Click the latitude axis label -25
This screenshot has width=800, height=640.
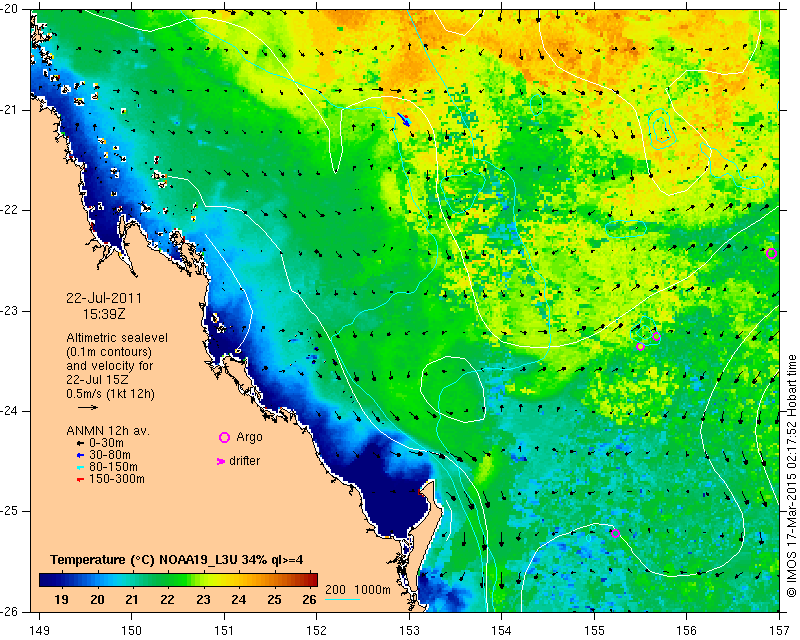coord(11,511)
